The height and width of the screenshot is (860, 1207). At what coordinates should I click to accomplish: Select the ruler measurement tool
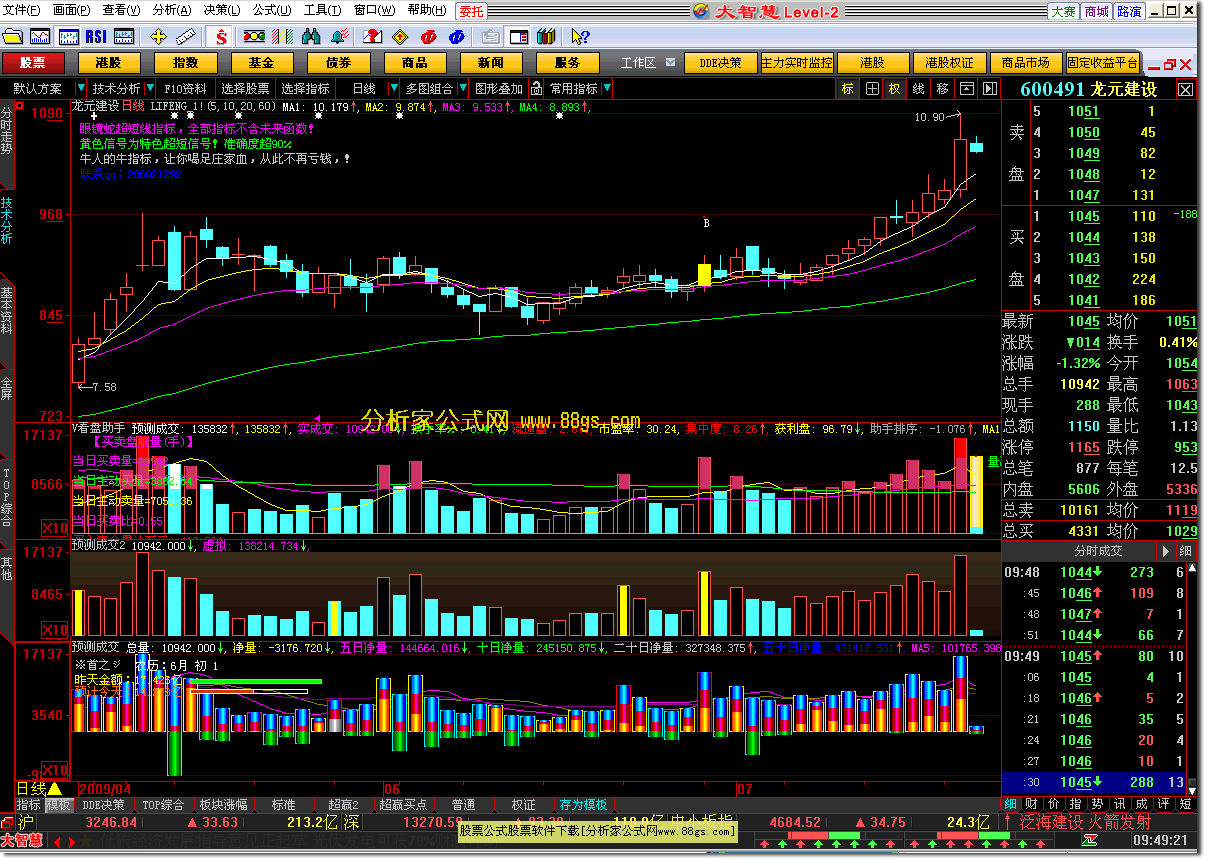pos(185,37)
